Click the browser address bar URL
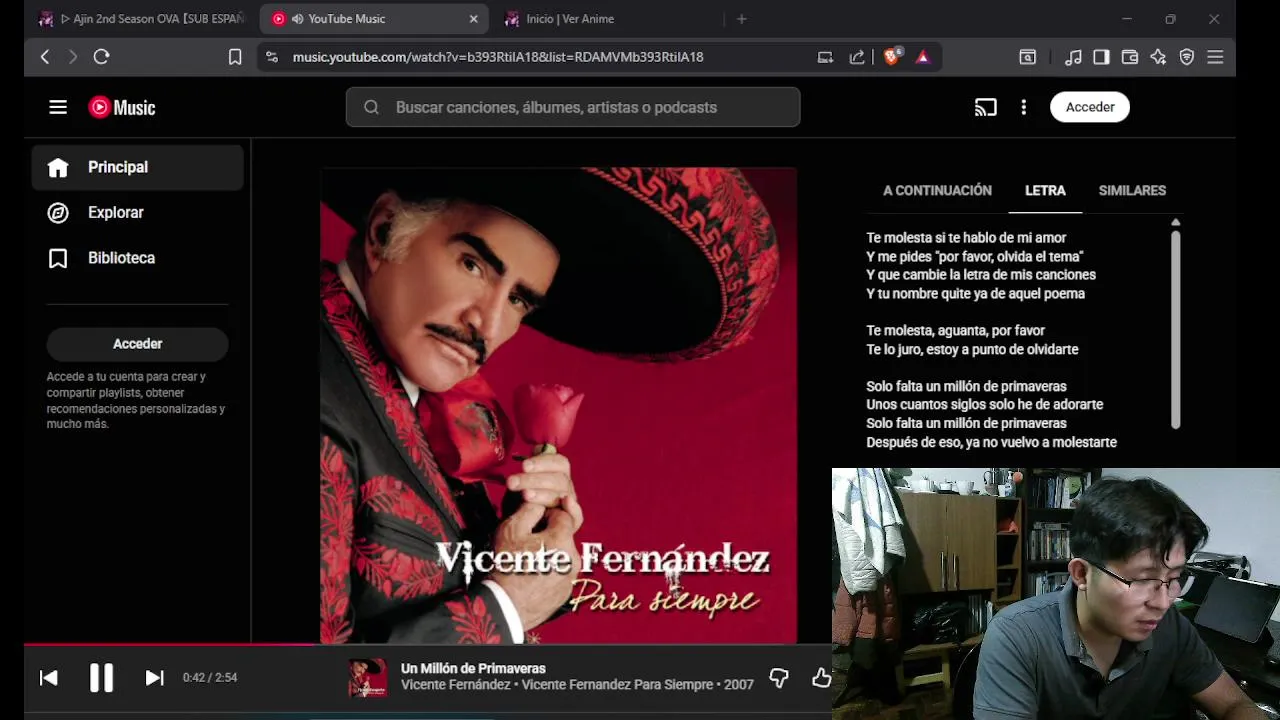Image resolution: width=1280 pixels, height=720 pixels. point(498,57)
